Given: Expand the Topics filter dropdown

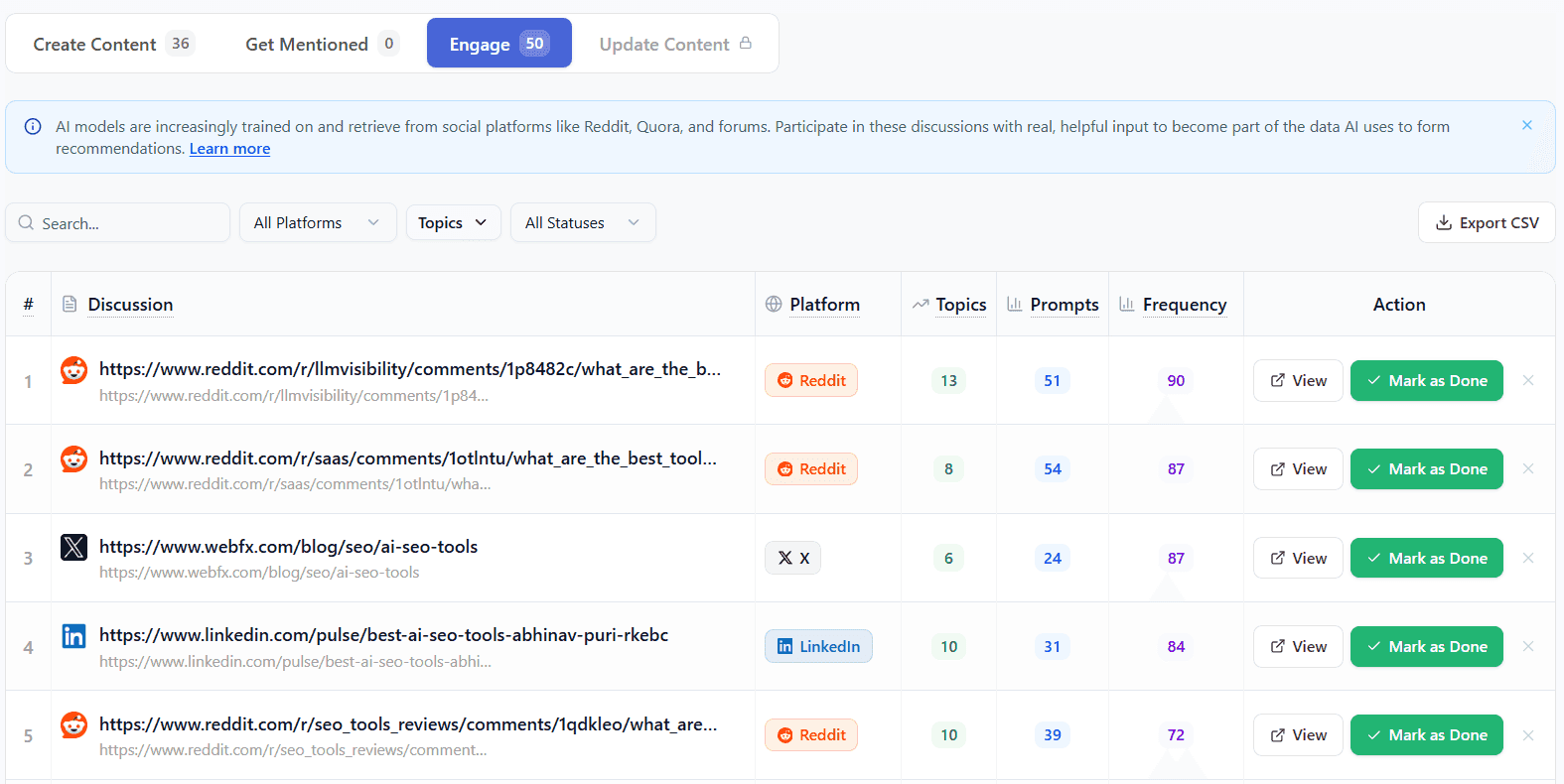Looking at the screenshot, I should [x=453, y=222].
